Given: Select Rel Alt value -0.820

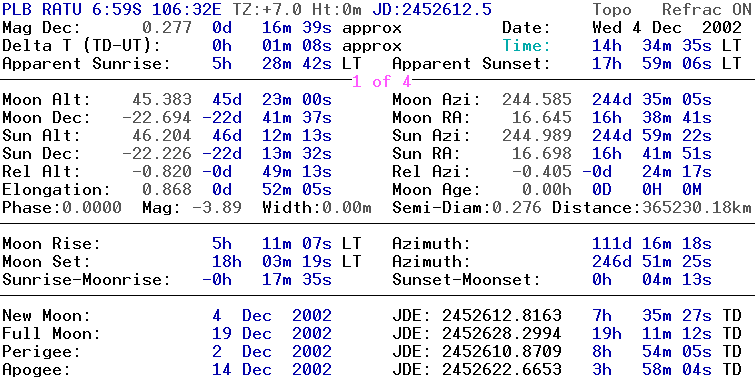Looking at the screenshot, I should 162,172.
